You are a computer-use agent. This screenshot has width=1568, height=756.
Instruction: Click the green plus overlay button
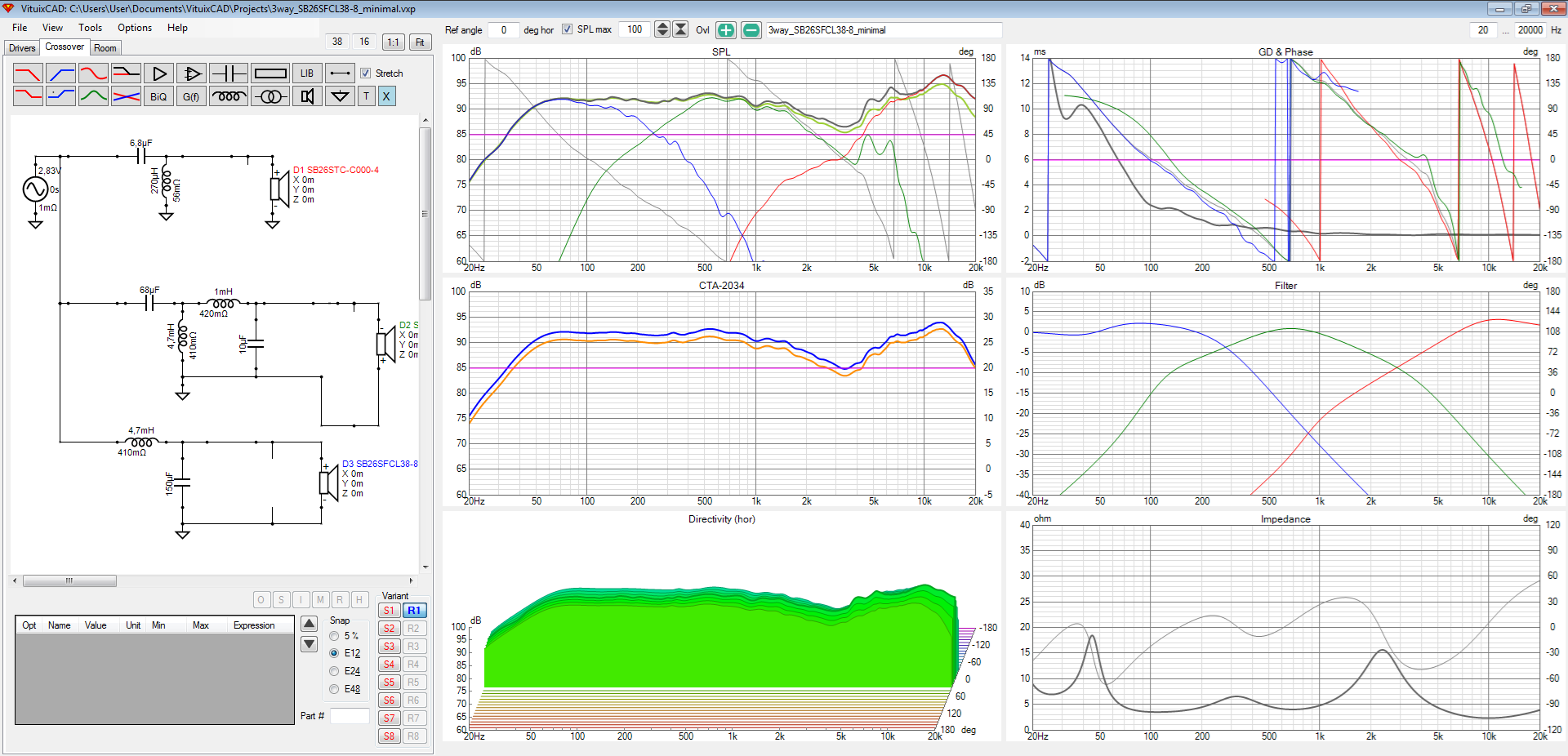pyautogui.click(x=725, y=30)
